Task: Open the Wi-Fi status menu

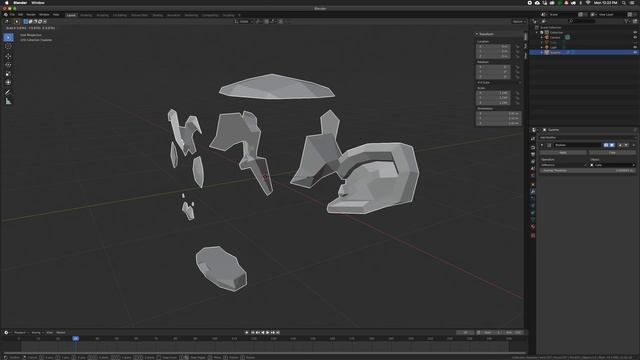Action: click(x=588, y=2)
